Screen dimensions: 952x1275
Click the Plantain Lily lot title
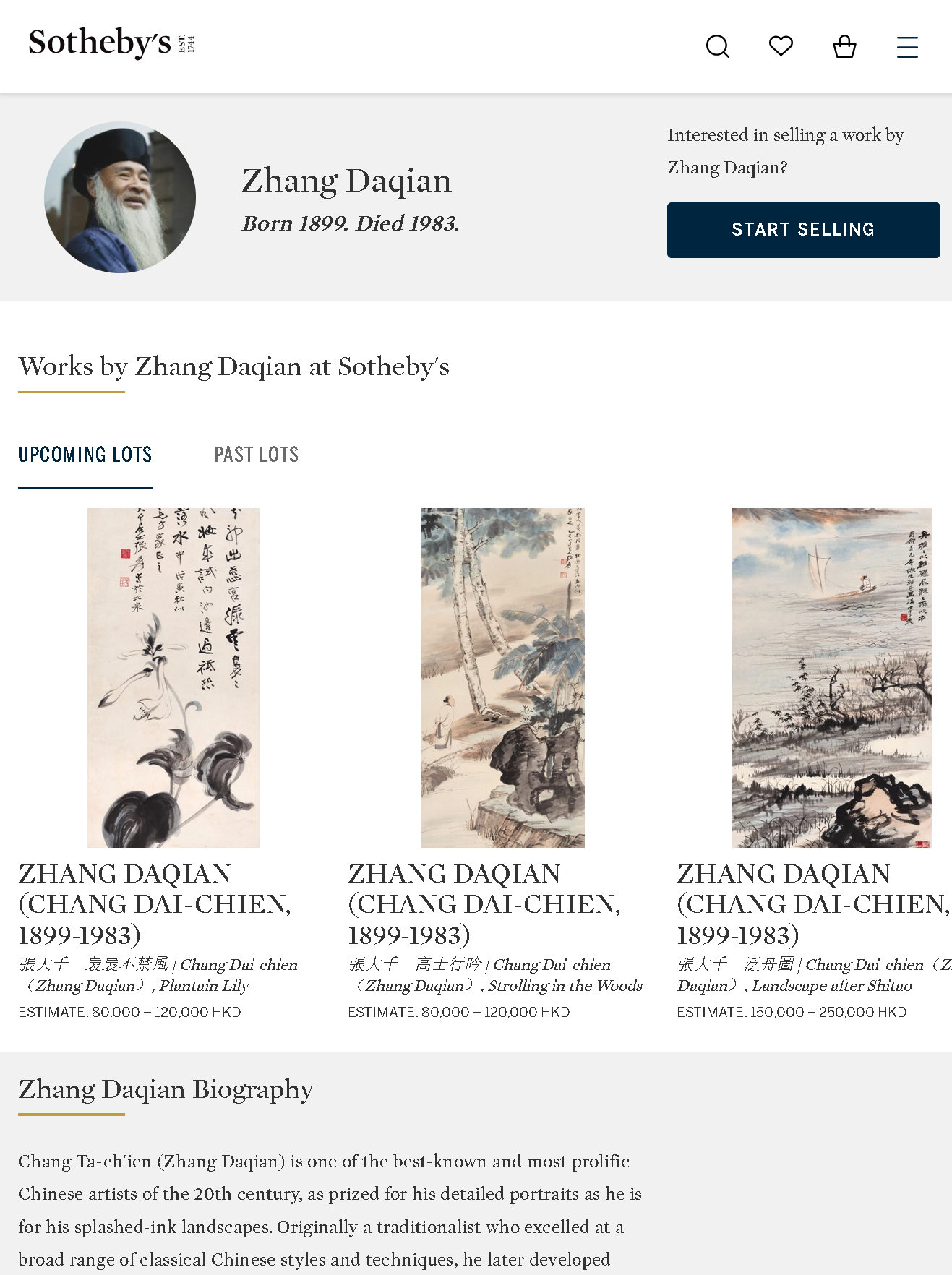tap(158, 975)
